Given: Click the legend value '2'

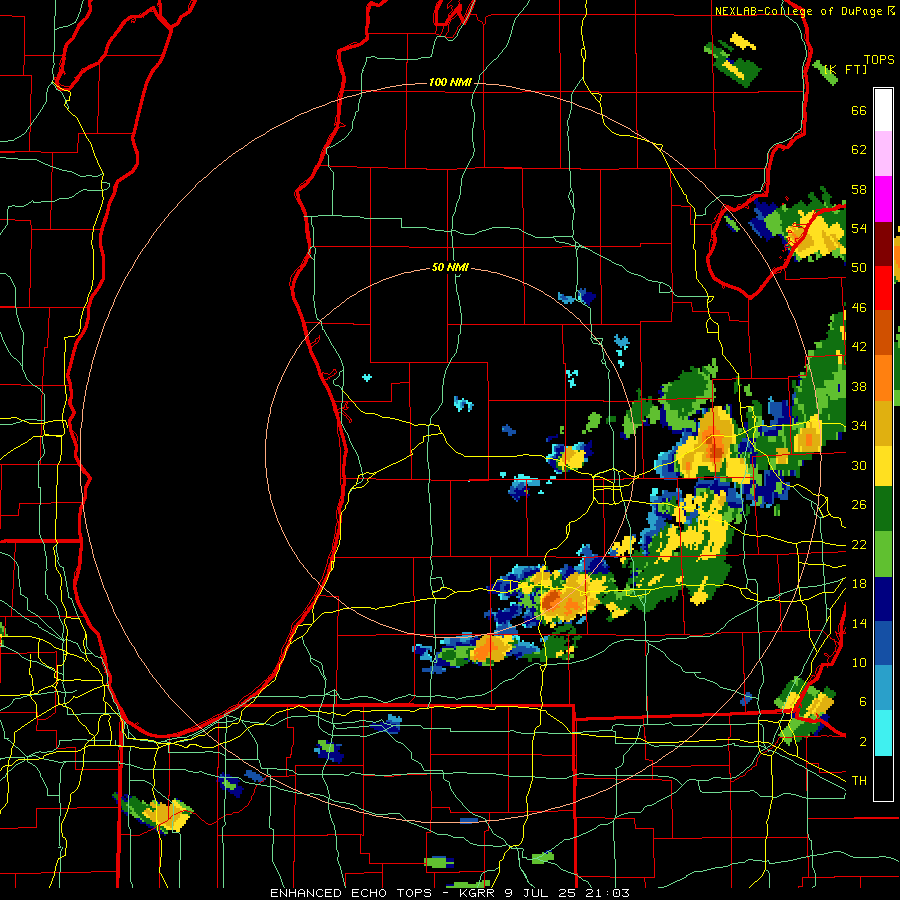Looking at the screenshot, I should pos(863,742).
